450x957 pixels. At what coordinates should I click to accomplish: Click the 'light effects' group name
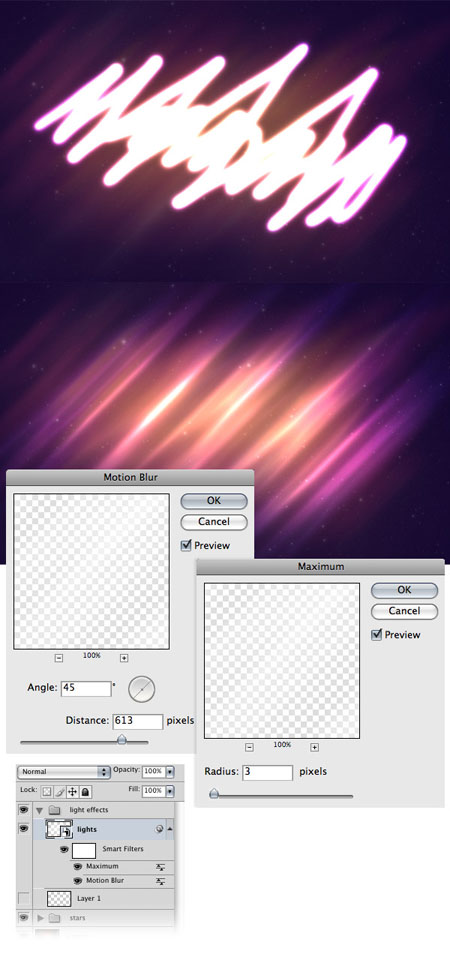click(x=89, y=810)
